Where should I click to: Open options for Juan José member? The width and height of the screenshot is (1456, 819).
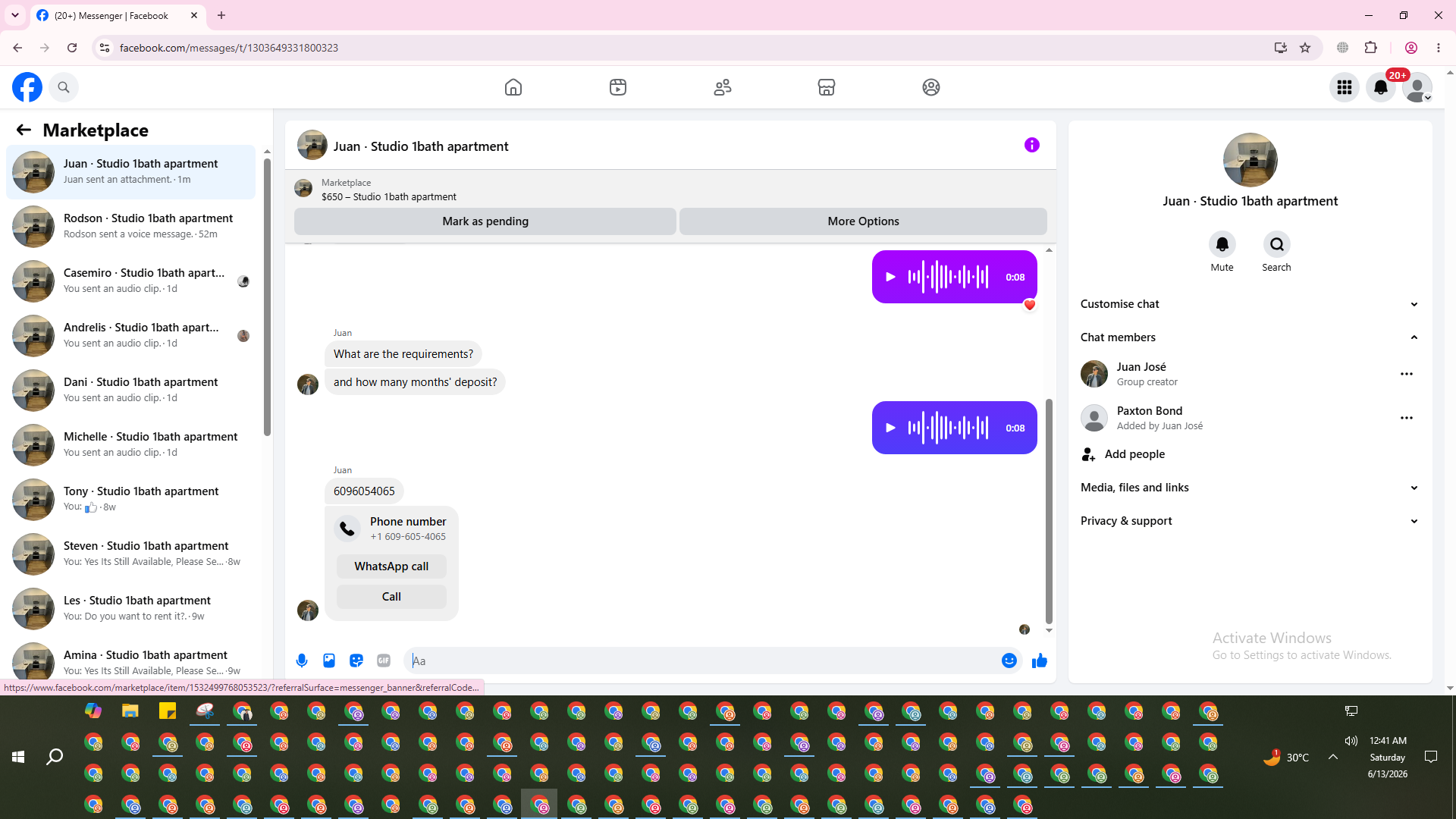[x=1407, y=374]
